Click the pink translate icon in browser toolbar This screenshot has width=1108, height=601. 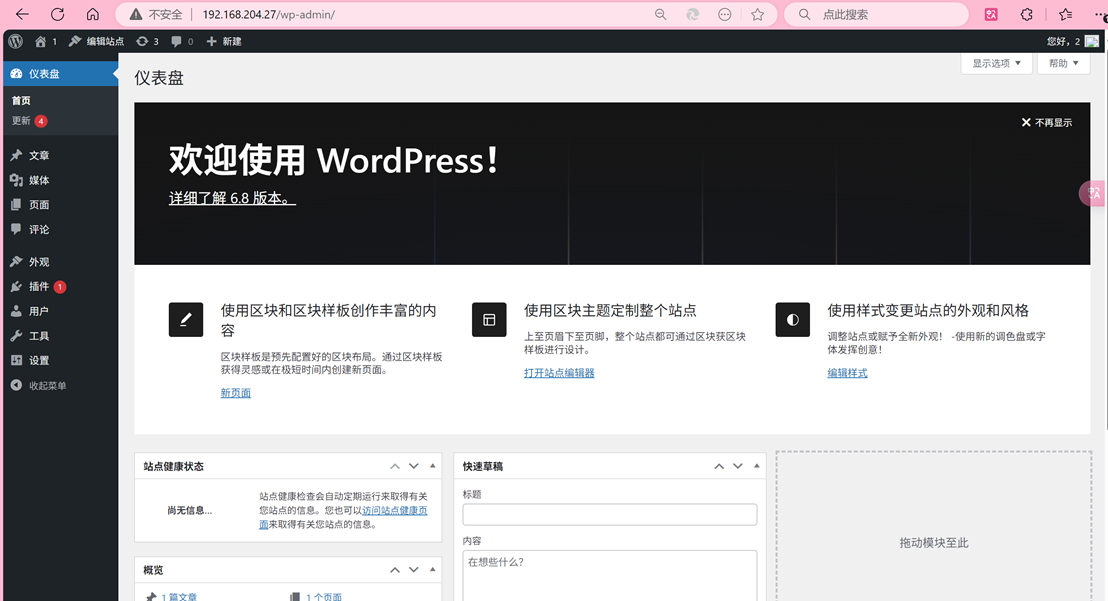point(991,14)
